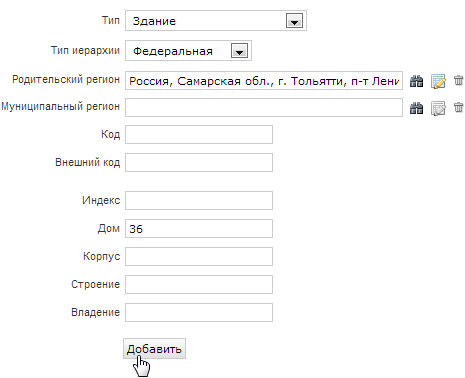
Task: Click the Добавить button
Action: [x=154, y=349]
